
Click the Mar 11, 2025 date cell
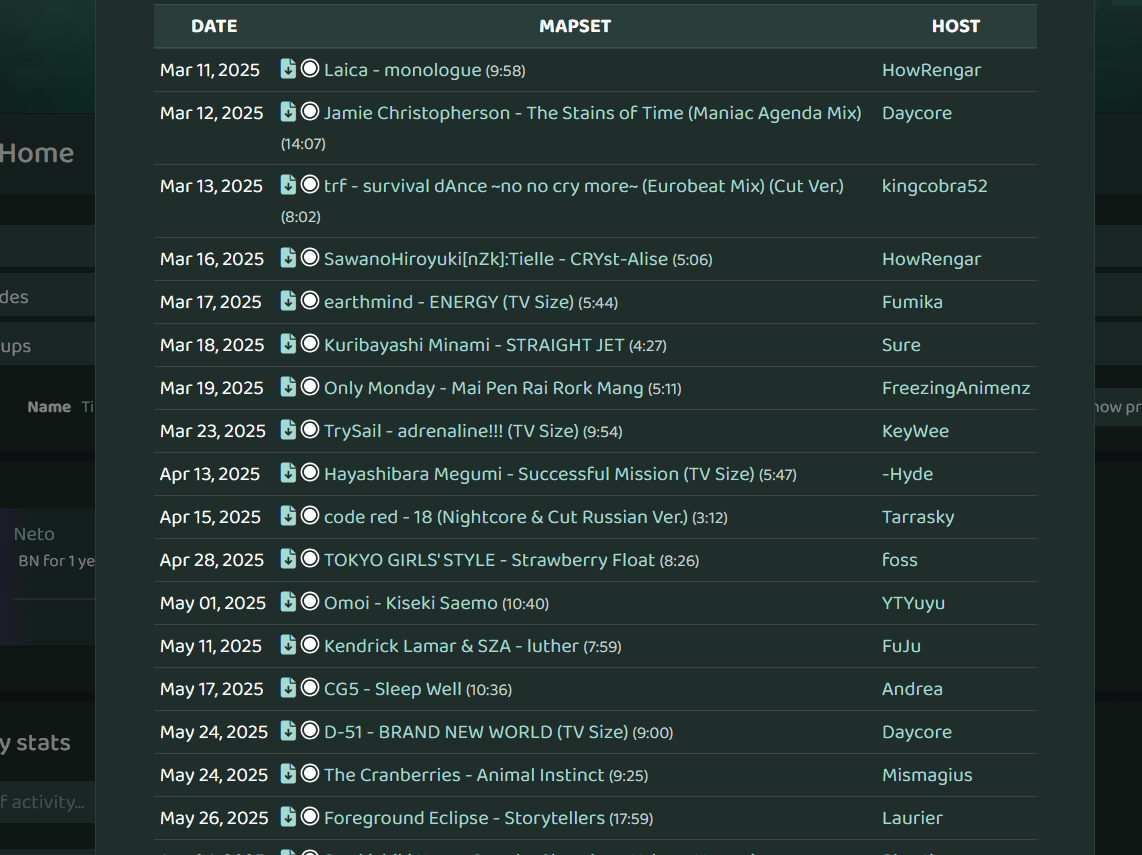(210, 70)
